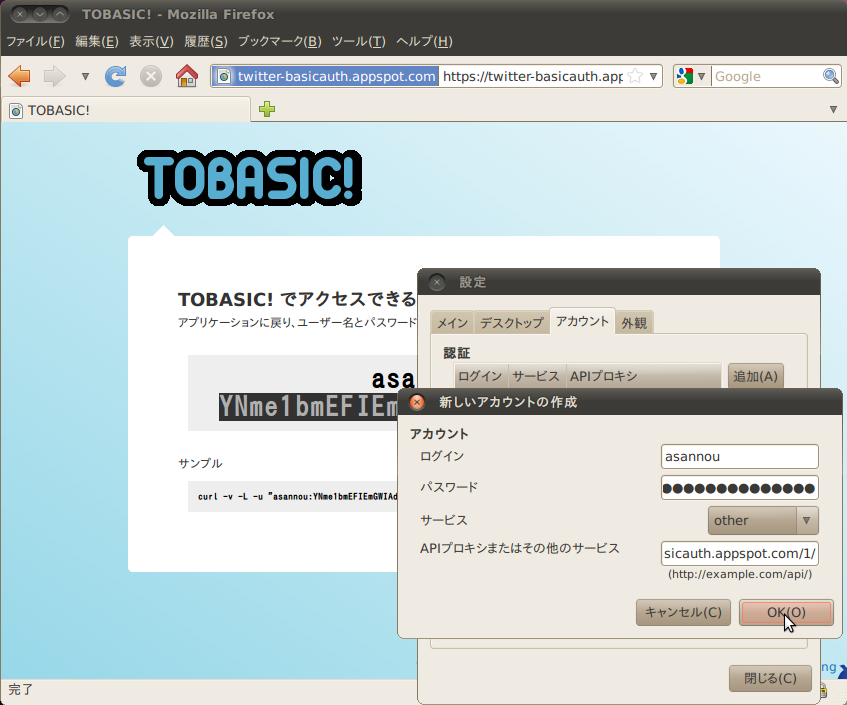Viewport: 847px width, 705px height.
Task: Open the ツール(T) menu
Action: click(359, 42)
